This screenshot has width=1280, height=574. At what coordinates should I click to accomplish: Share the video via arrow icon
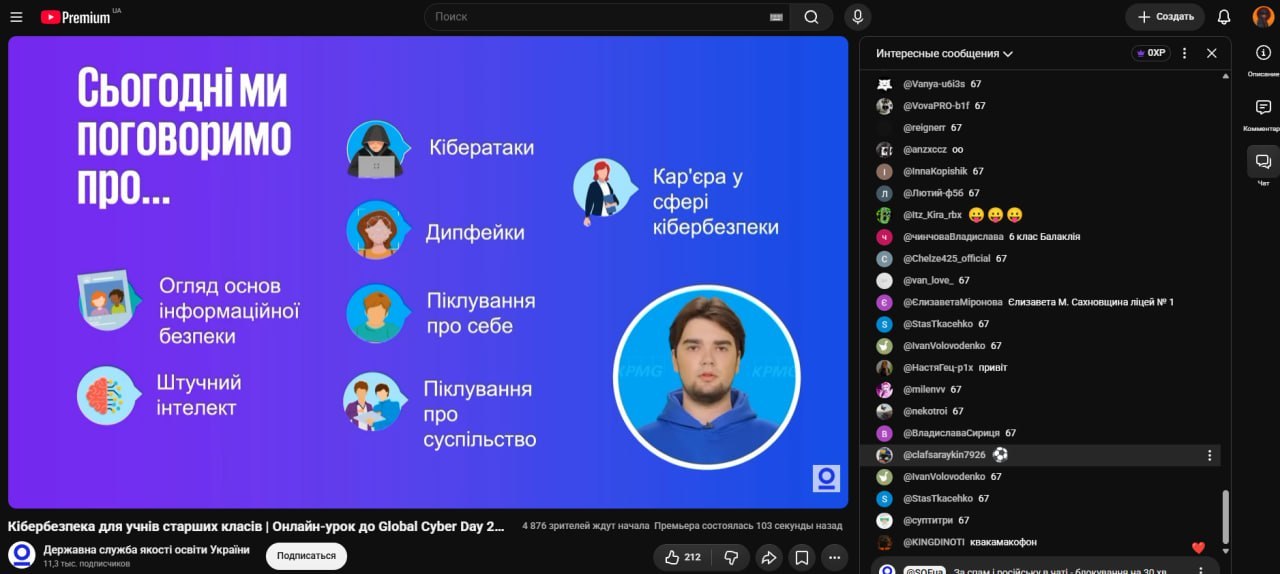pyautogui.click(x=768, y=557)
